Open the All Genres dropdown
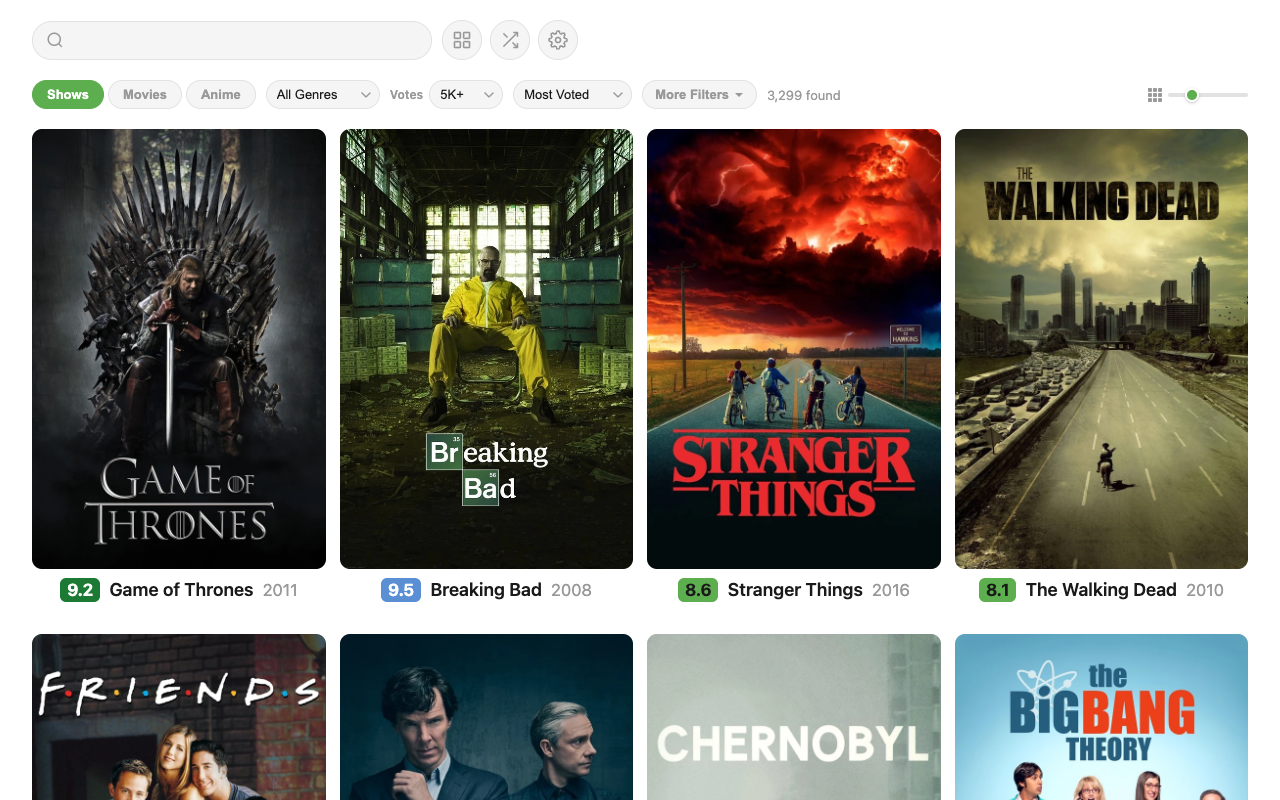The width and height of the screenshot is (1280, 800). tap(322, 94)
